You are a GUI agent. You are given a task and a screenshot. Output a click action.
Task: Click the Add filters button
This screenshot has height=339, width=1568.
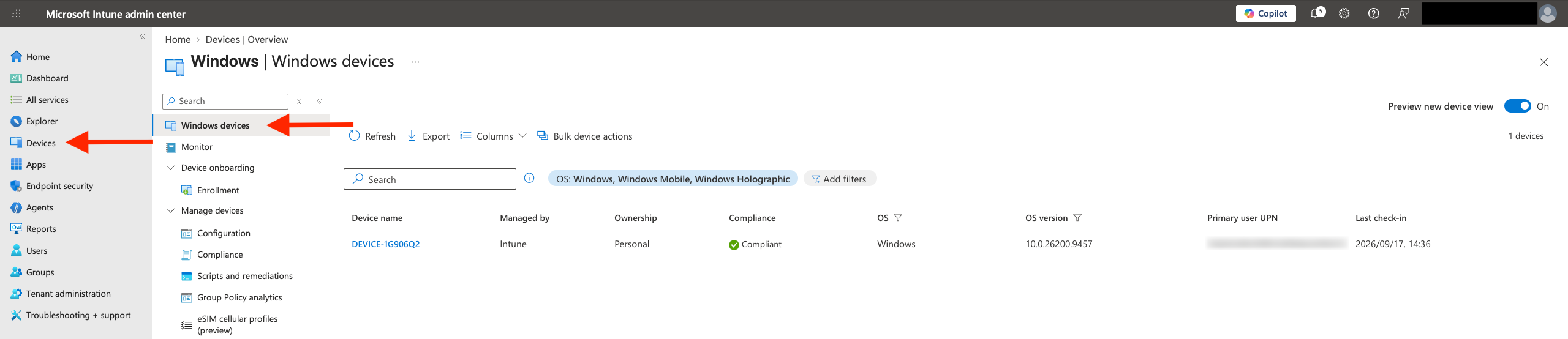[839, 179]
